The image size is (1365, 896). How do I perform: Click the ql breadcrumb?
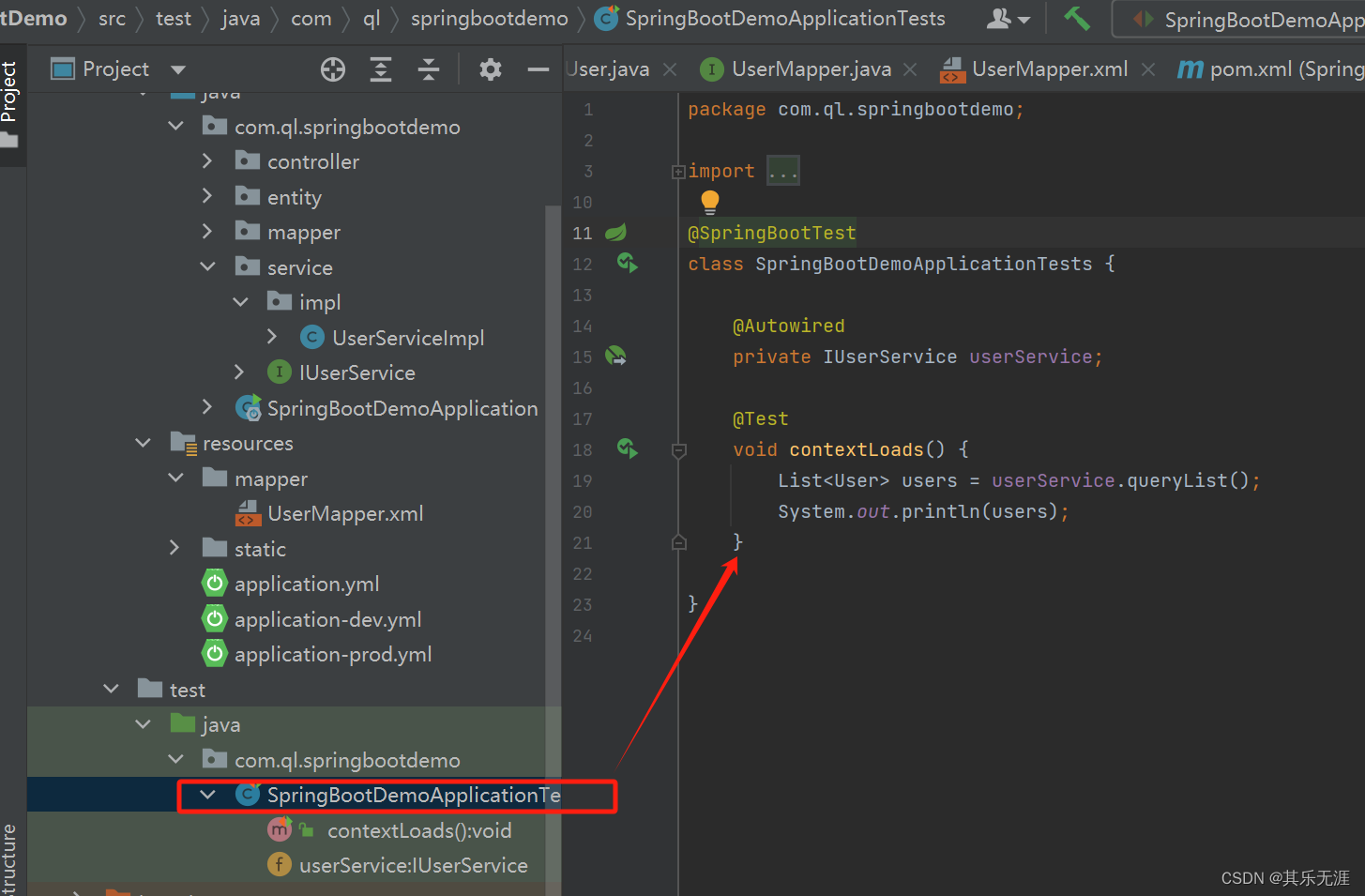pos(372,19)
